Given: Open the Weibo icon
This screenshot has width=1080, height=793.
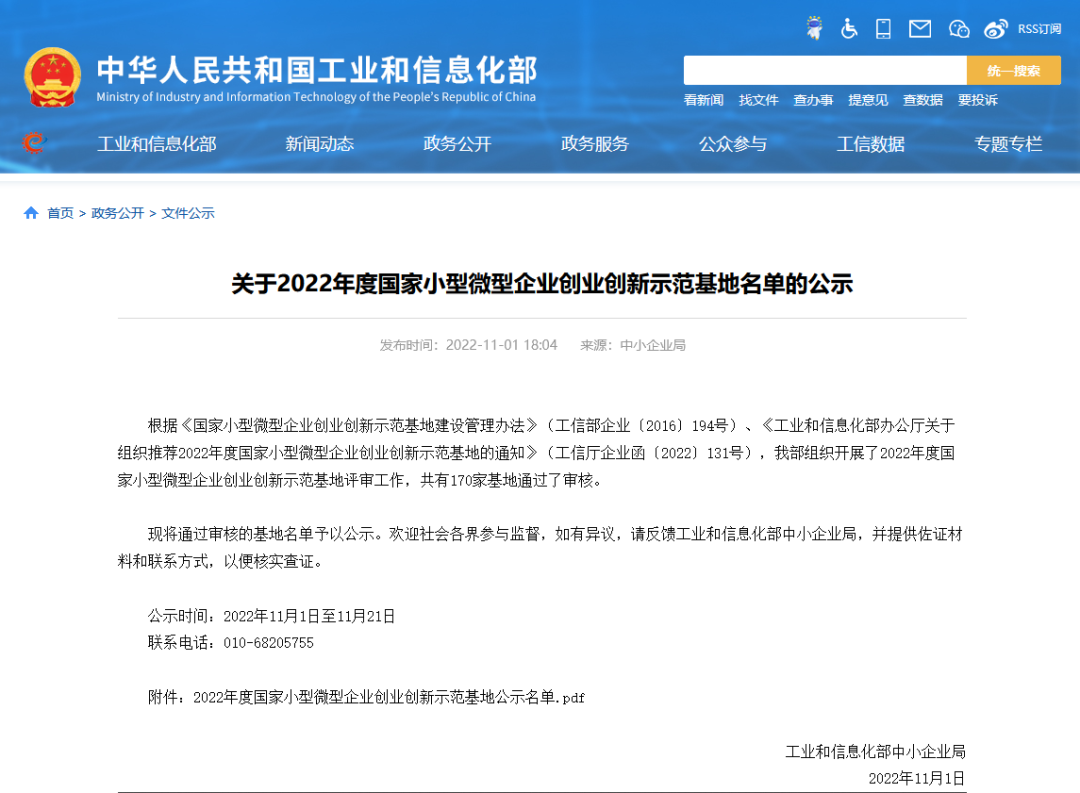Looking at the screenshot, I should [995, 29].
